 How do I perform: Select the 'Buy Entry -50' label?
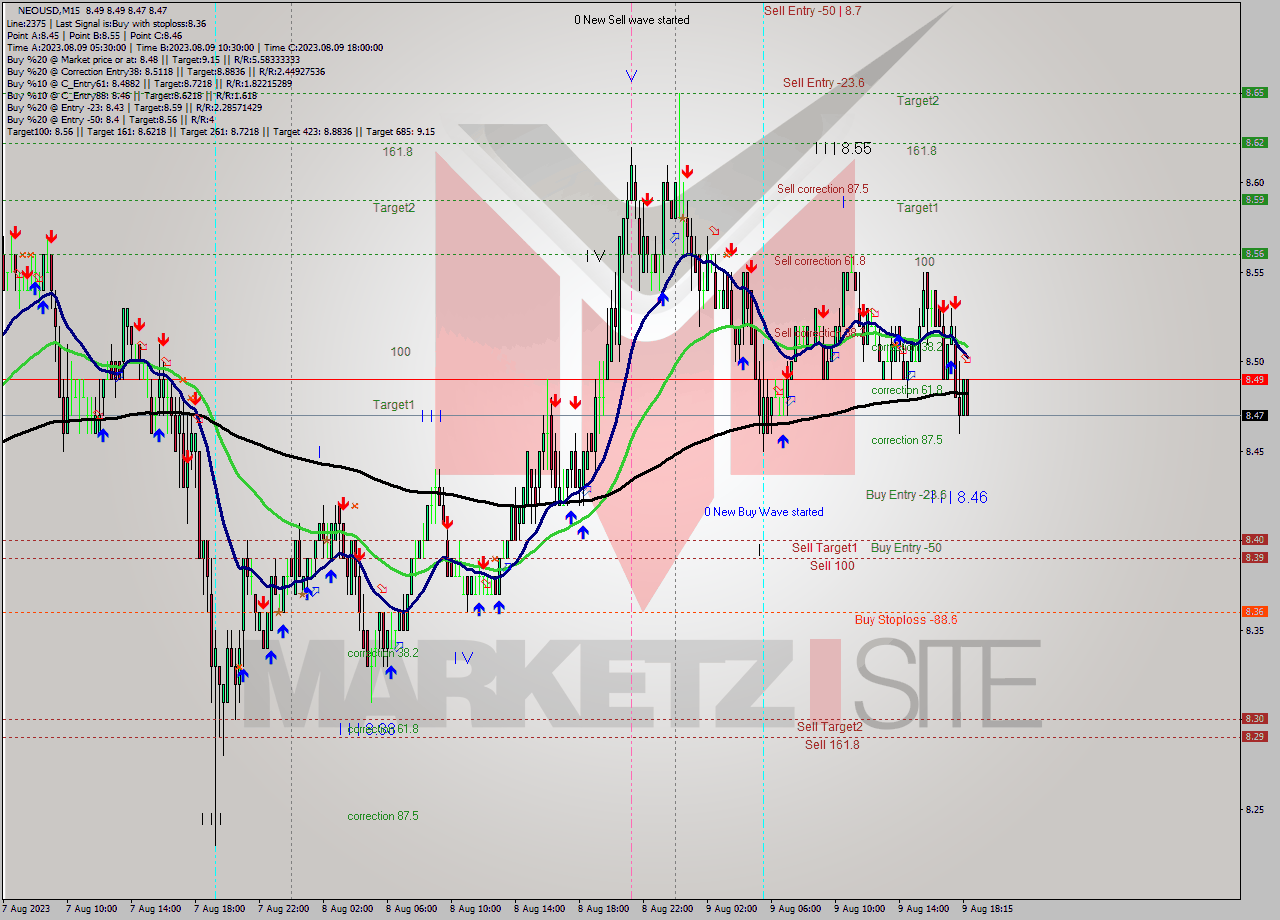click(x=906, y=548)
